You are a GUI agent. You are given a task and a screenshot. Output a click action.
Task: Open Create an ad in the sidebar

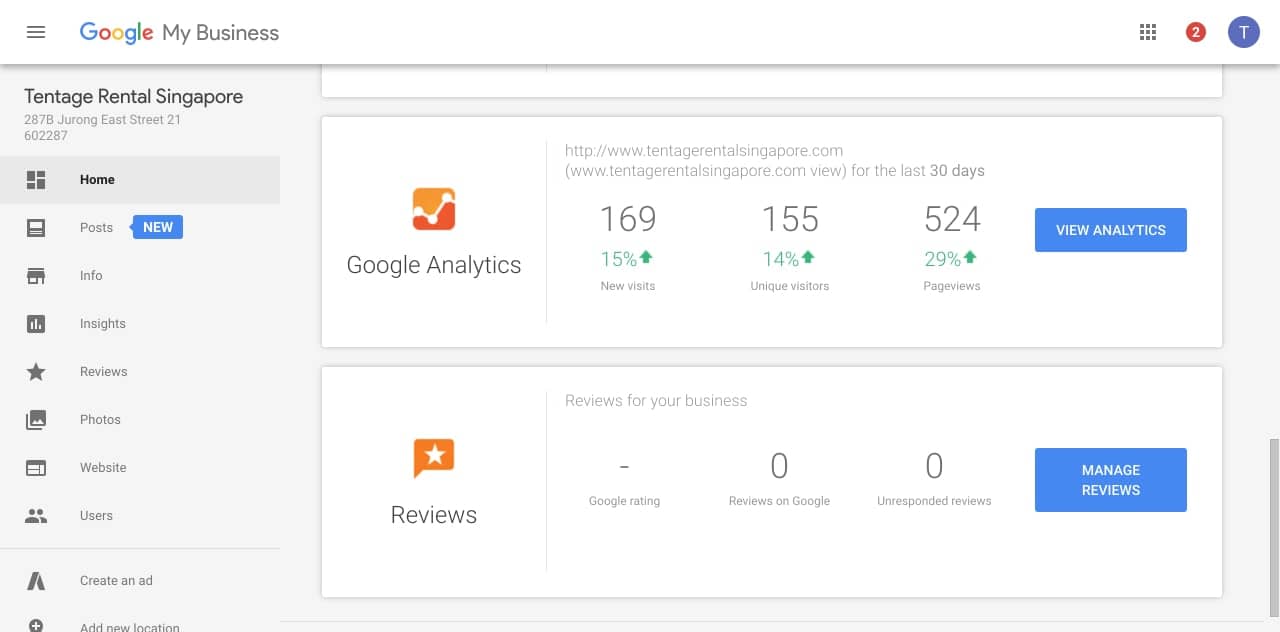click(140, 580)
